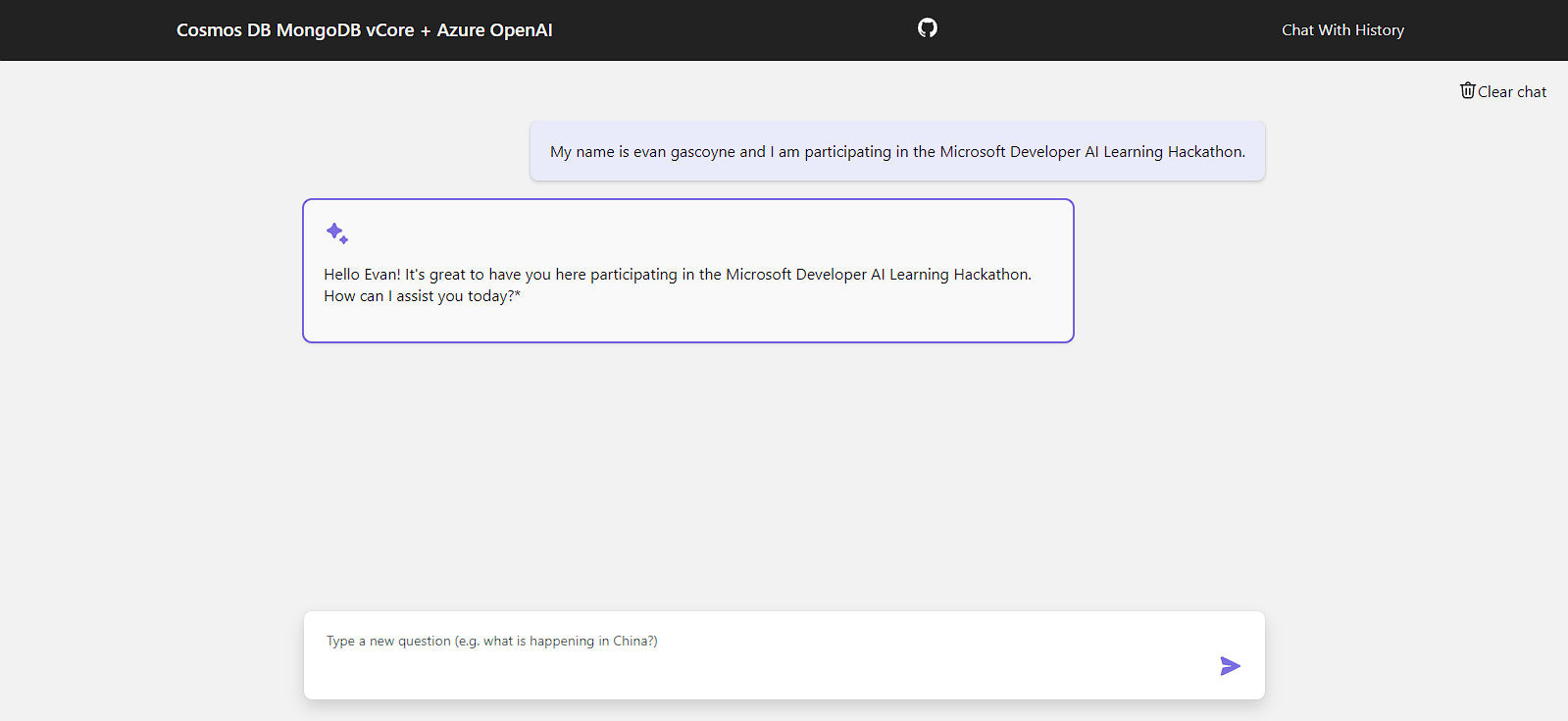This screenshot has width=1568, height=721.
Task: Send the question with the arrow icon
Action: (x=1230, y=666)
